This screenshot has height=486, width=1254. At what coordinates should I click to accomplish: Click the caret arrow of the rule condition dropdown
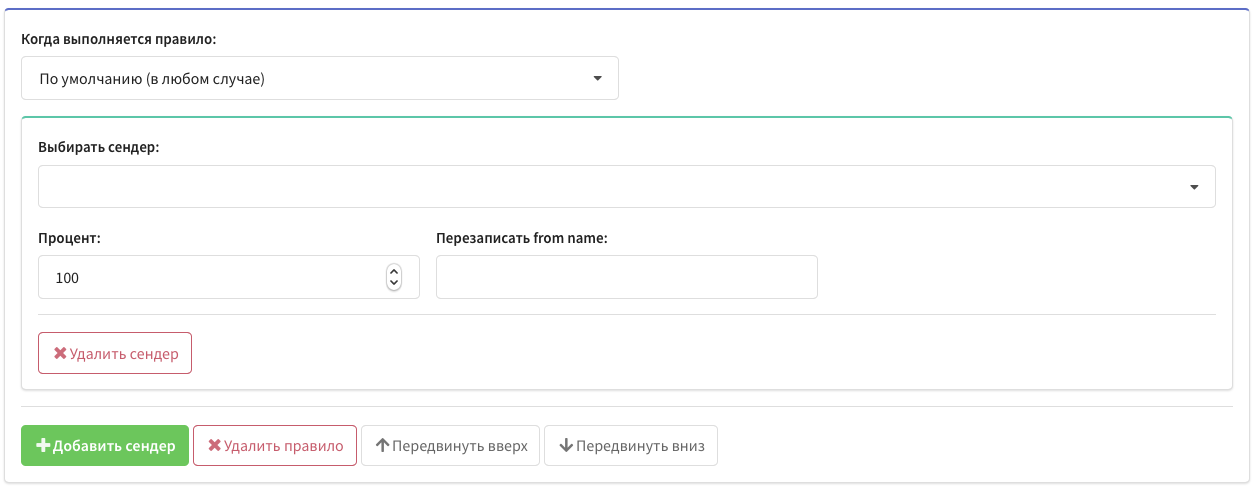(x=597, y=78)
